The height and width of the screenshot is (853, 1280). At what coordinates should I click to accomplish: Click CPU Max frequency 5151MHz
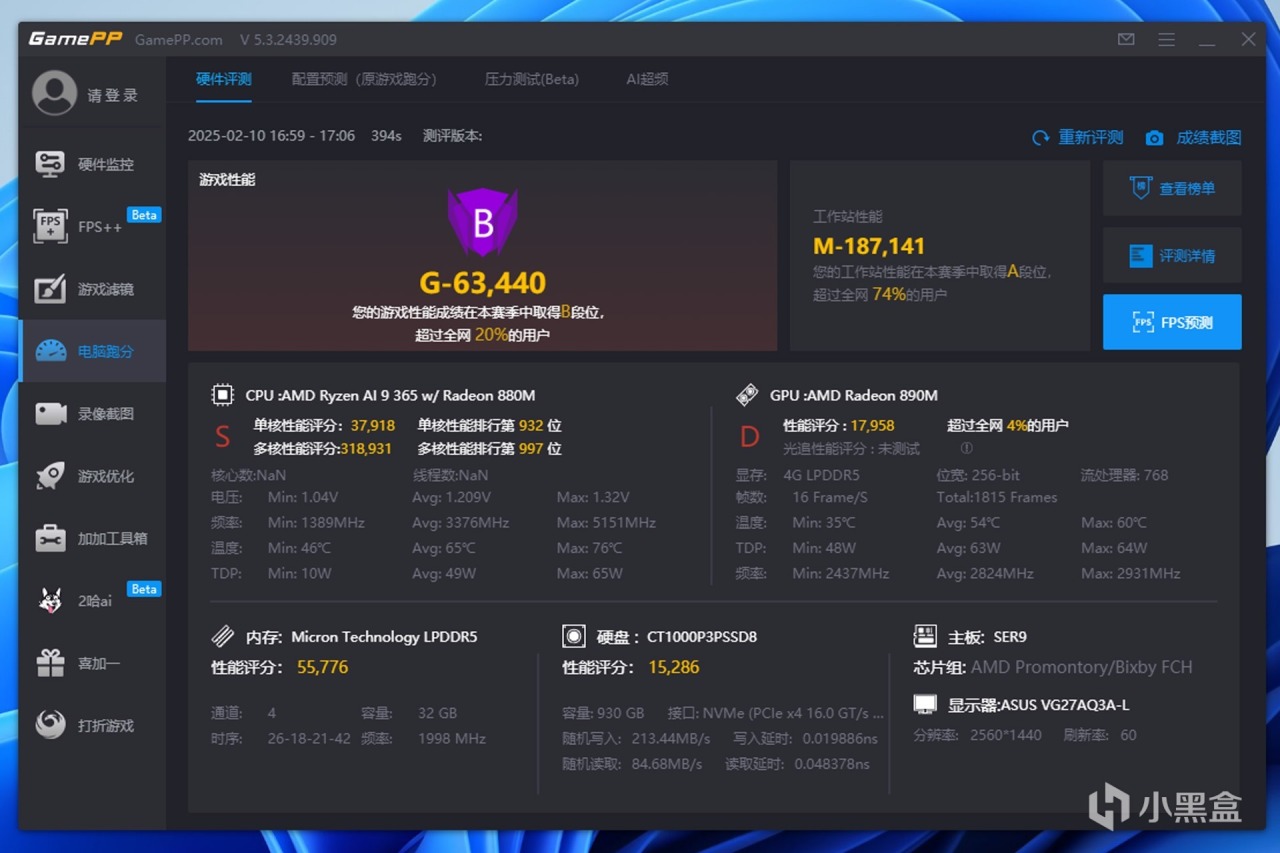(606, 523)
